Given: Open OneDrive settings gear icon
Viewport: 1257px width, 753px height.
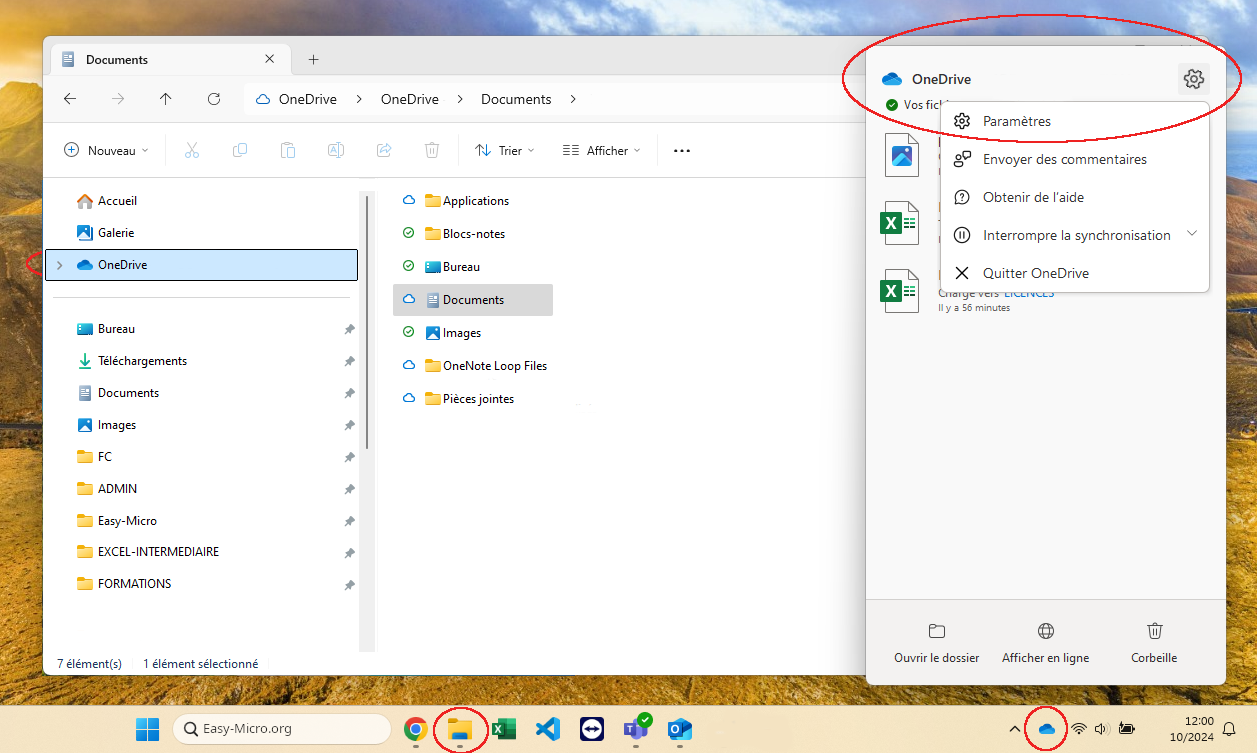Looking at the screenshot, I should pos(1193,79).
